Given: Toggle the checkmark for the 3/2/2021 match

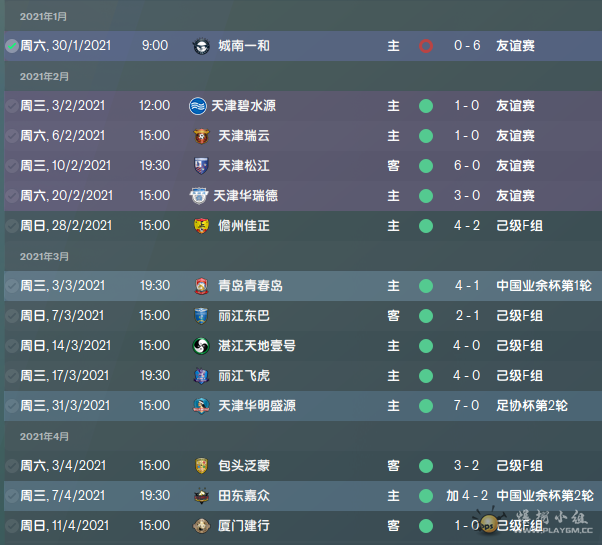Looking at the screenshot, I should point(11,106).
